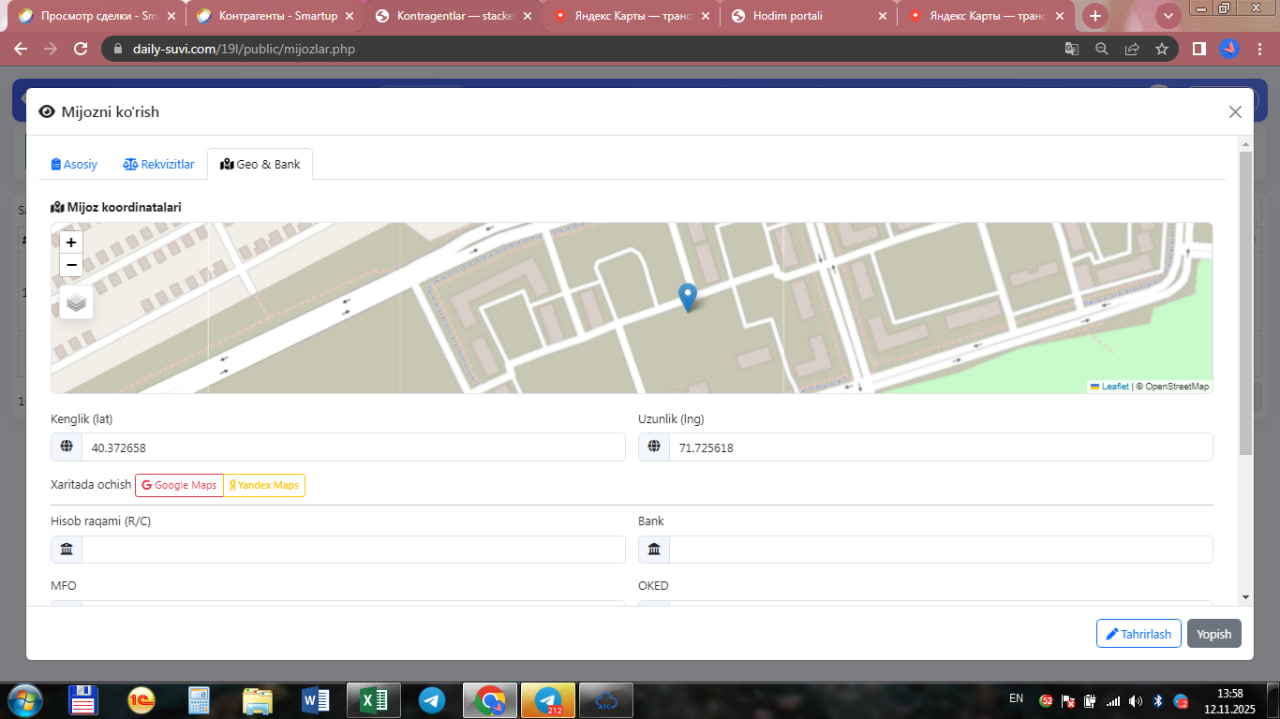
Task: Open Excel from the taskbar
Action: pos(373,700)
